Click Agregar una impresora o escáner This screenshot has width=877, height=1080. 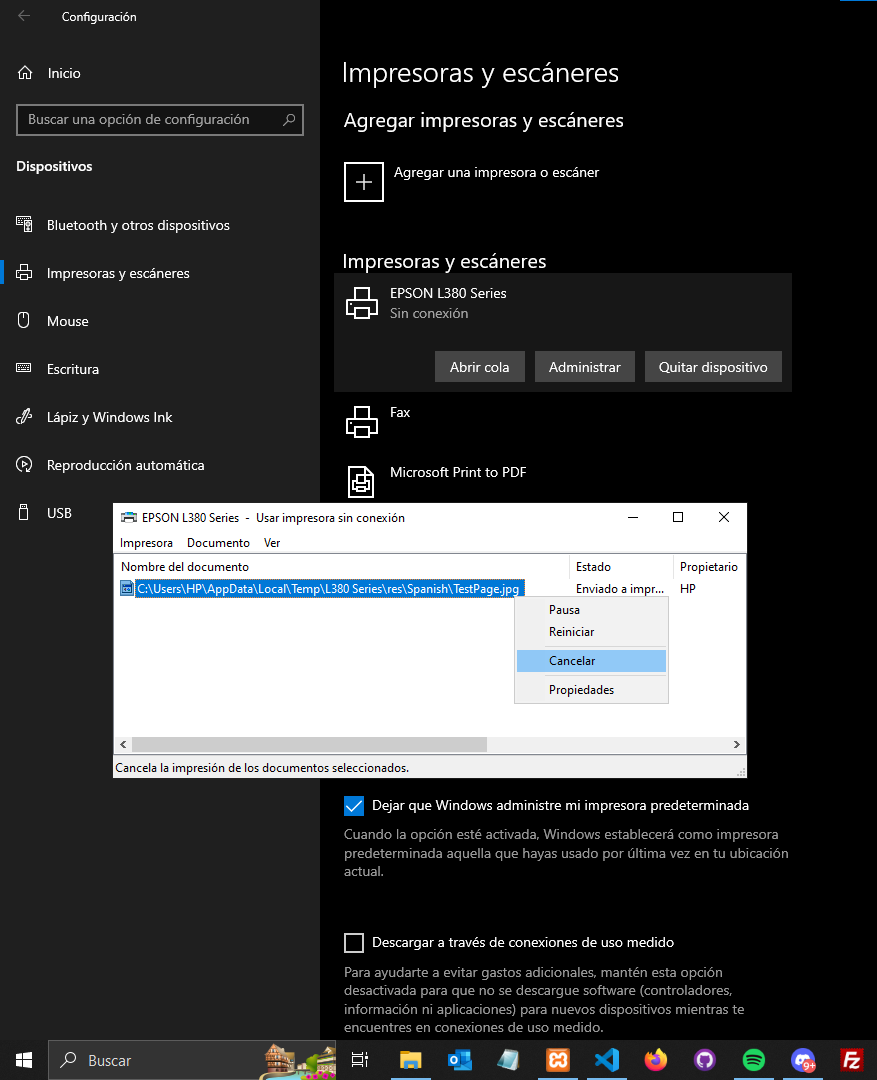pos(496,173)
